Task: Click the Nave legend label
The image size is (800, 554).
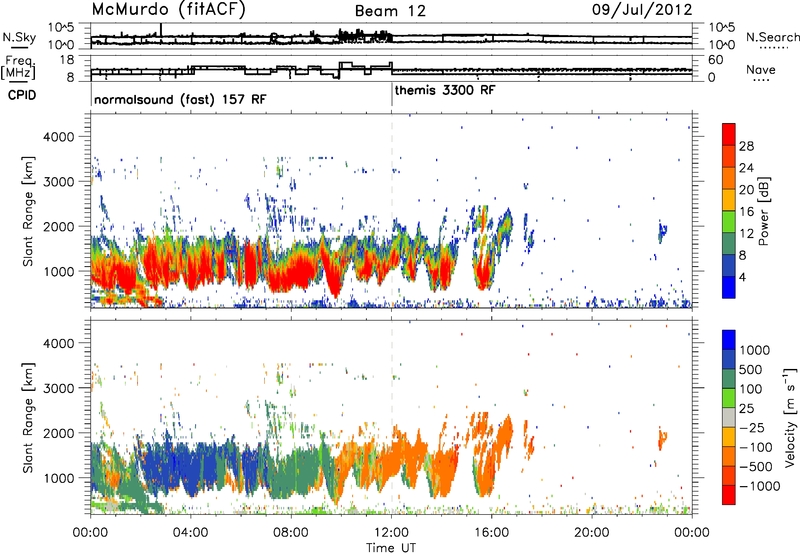Action: (x=761, y=69)
